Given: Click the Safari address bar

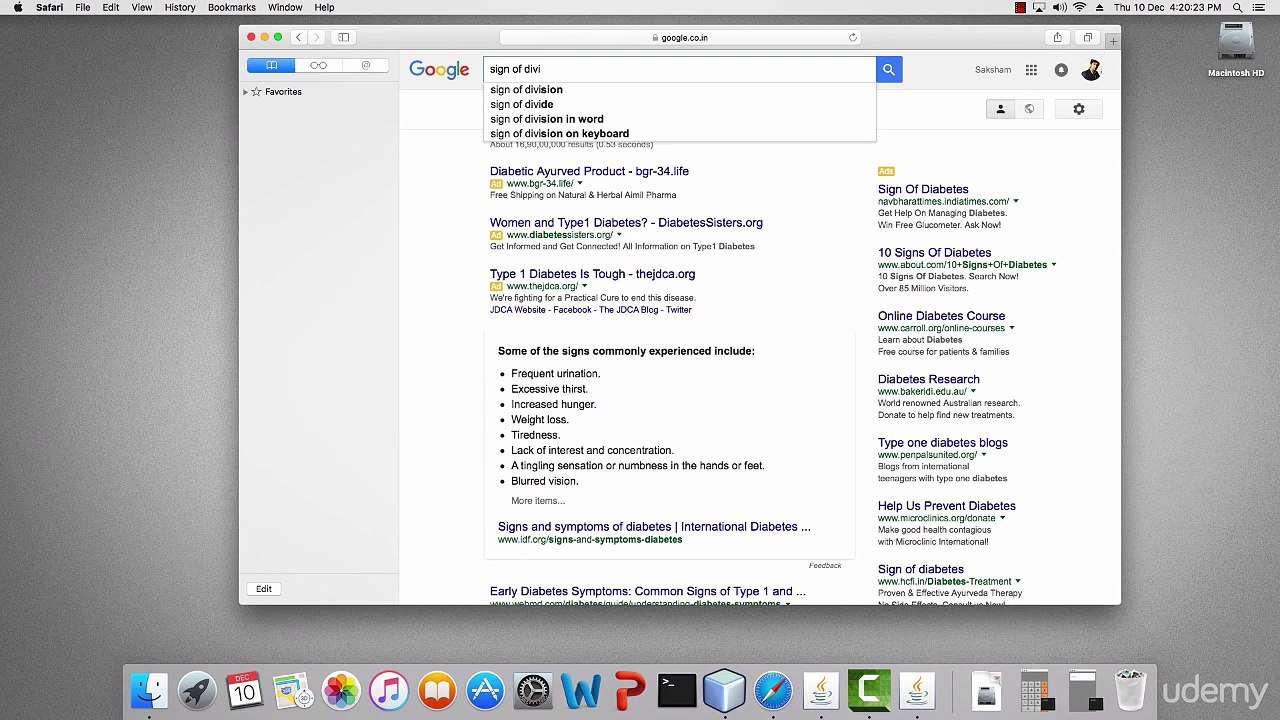Looking at the screenshot, I should (680, 38).
